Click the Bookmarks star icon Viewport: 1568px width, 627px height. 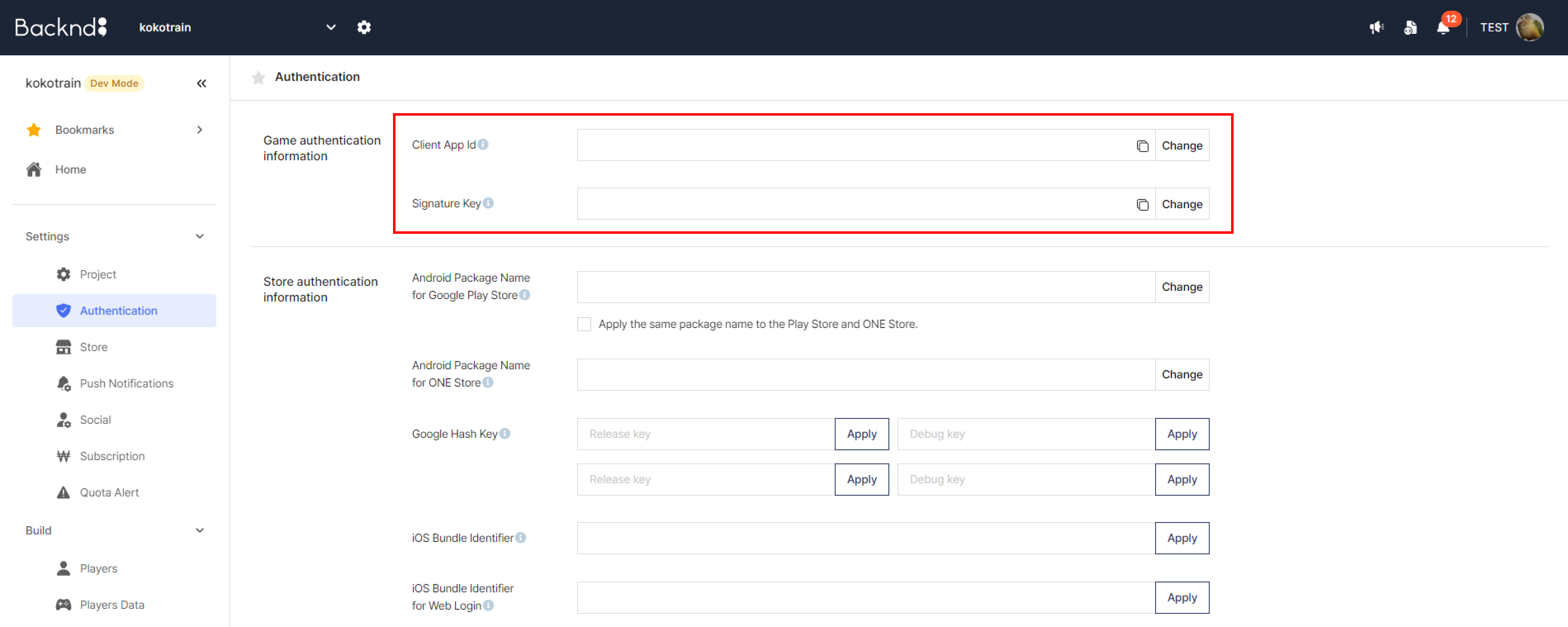coord(34,130)
